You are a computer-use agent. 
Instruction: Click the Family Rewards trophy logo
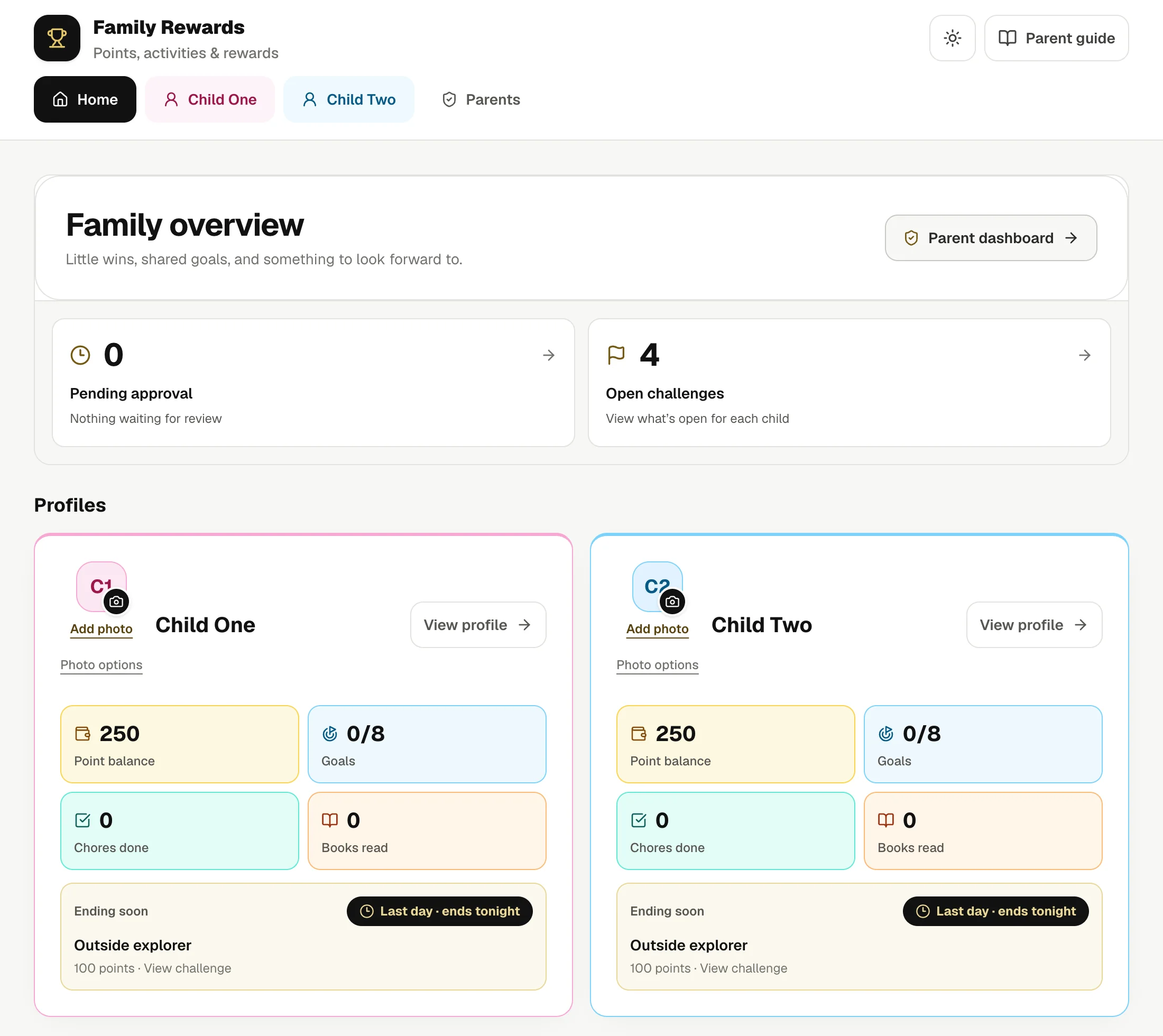[x=57, y=38]
